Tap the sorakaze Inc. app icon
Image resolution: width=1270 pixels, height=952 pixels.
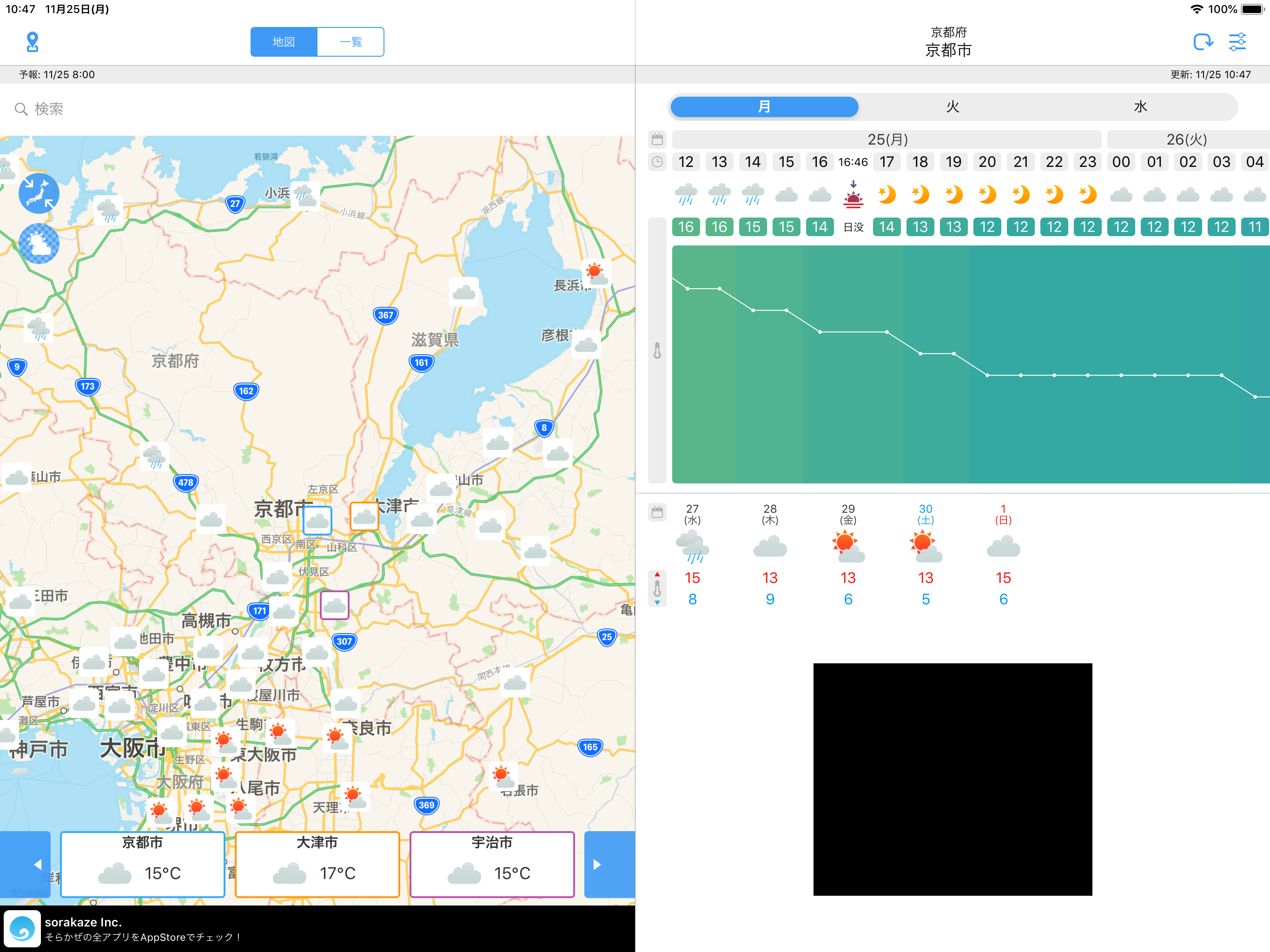22,928
